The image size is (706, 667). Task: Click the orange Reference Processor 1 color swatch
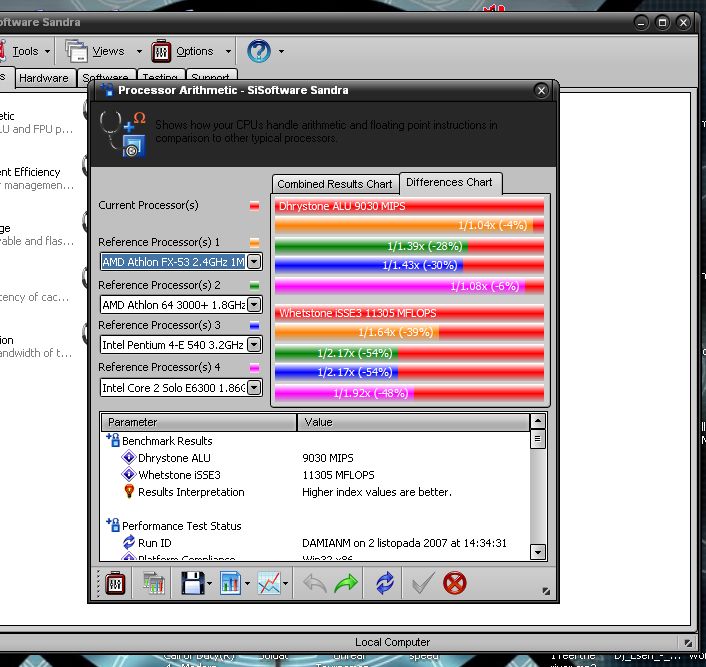tap(254, 243)
